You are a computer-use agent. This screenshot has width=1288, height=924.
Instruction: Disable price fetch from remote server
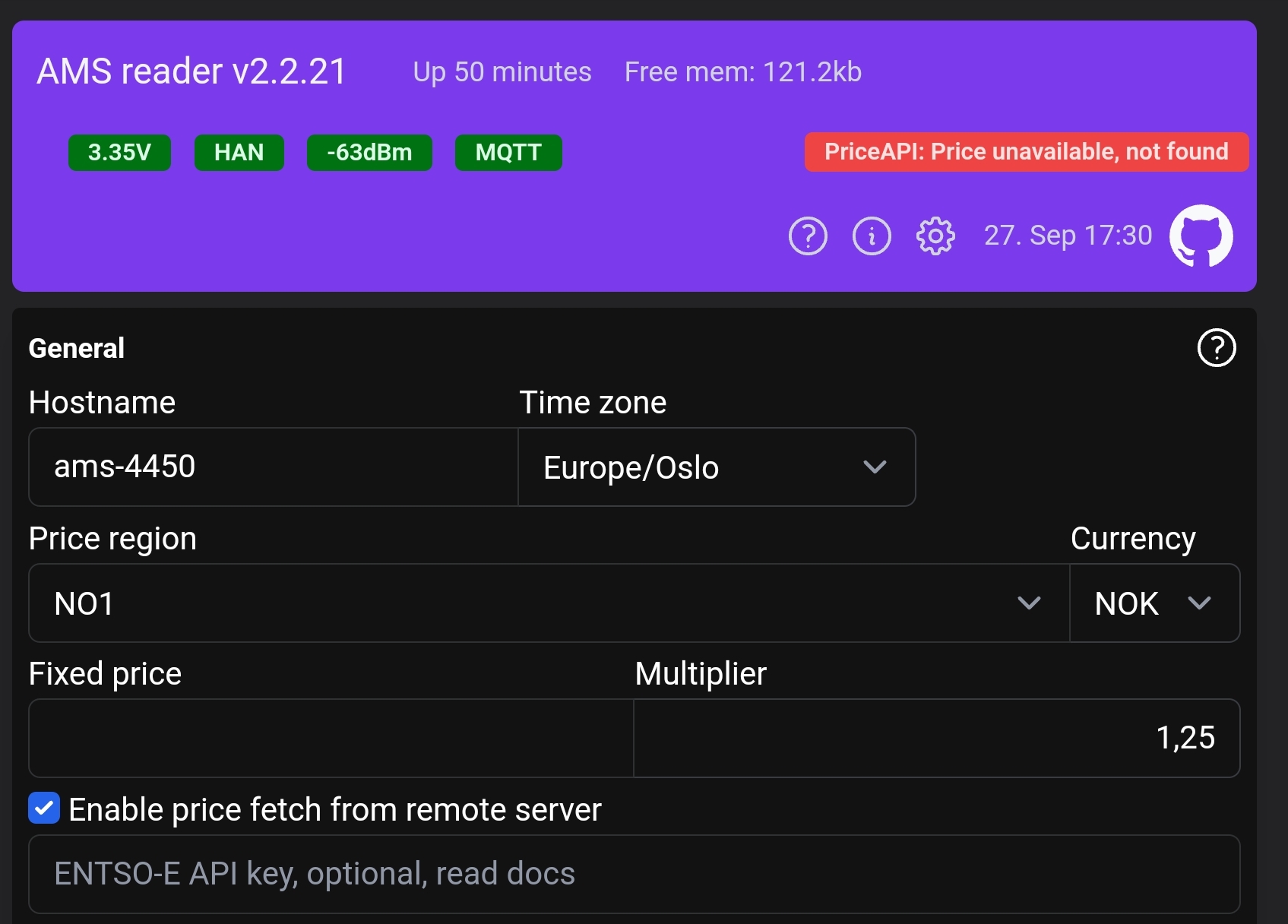click(43, 808)
